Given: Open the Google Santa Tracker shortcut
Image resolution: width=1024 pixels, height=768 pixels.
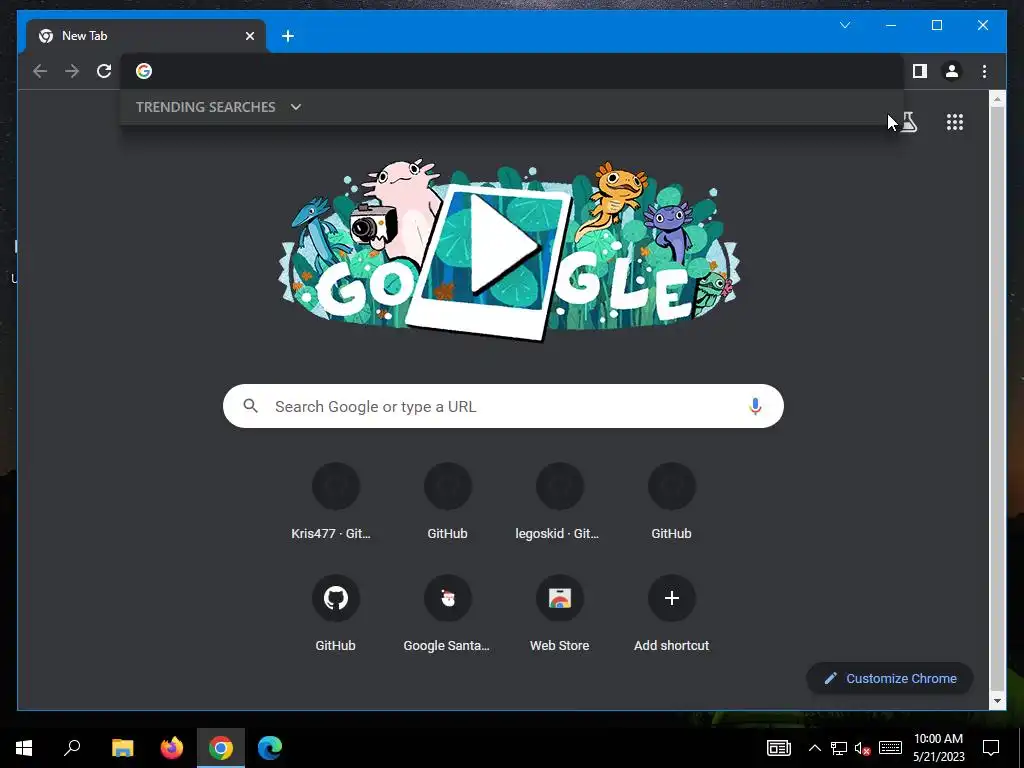Looking at the screenshot, I should (447, 613).
